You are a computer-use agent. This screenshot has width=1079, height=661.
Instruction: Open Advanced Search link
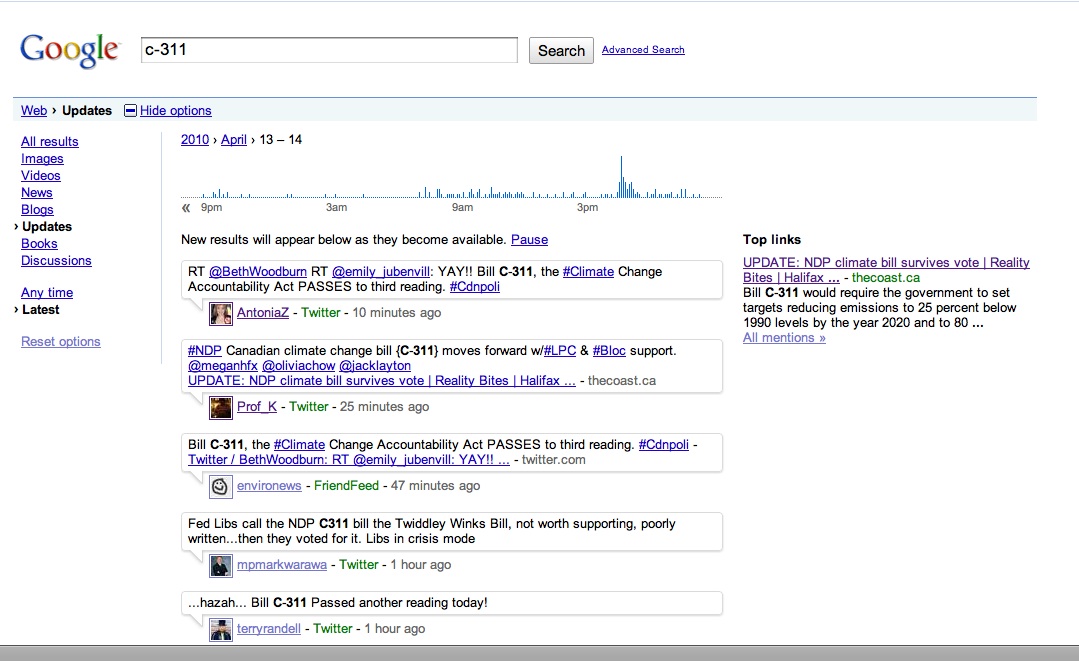pos(643,50)
